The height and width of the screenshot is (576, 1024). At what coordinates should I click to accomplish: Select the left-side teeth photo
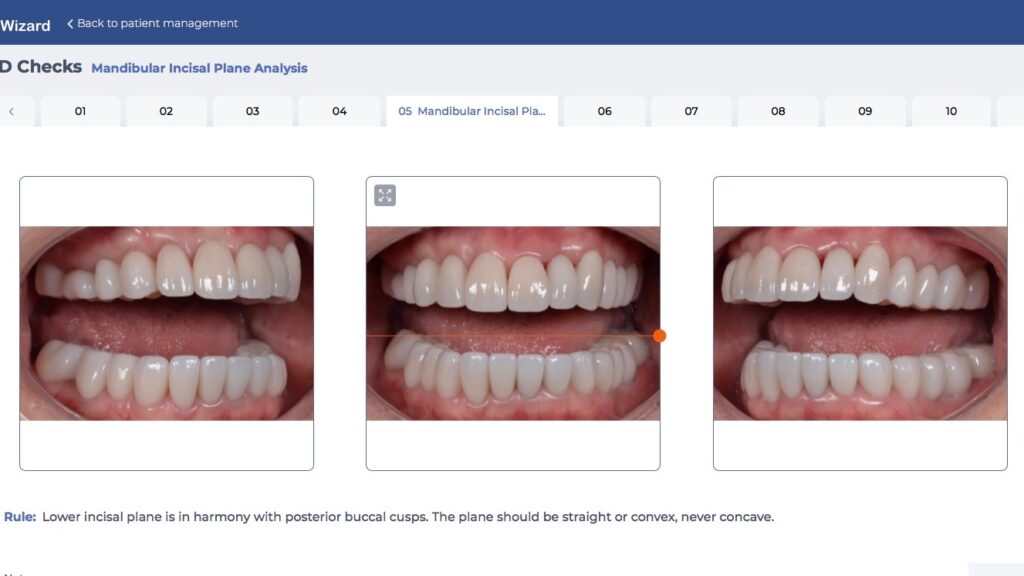pos(166,323)
